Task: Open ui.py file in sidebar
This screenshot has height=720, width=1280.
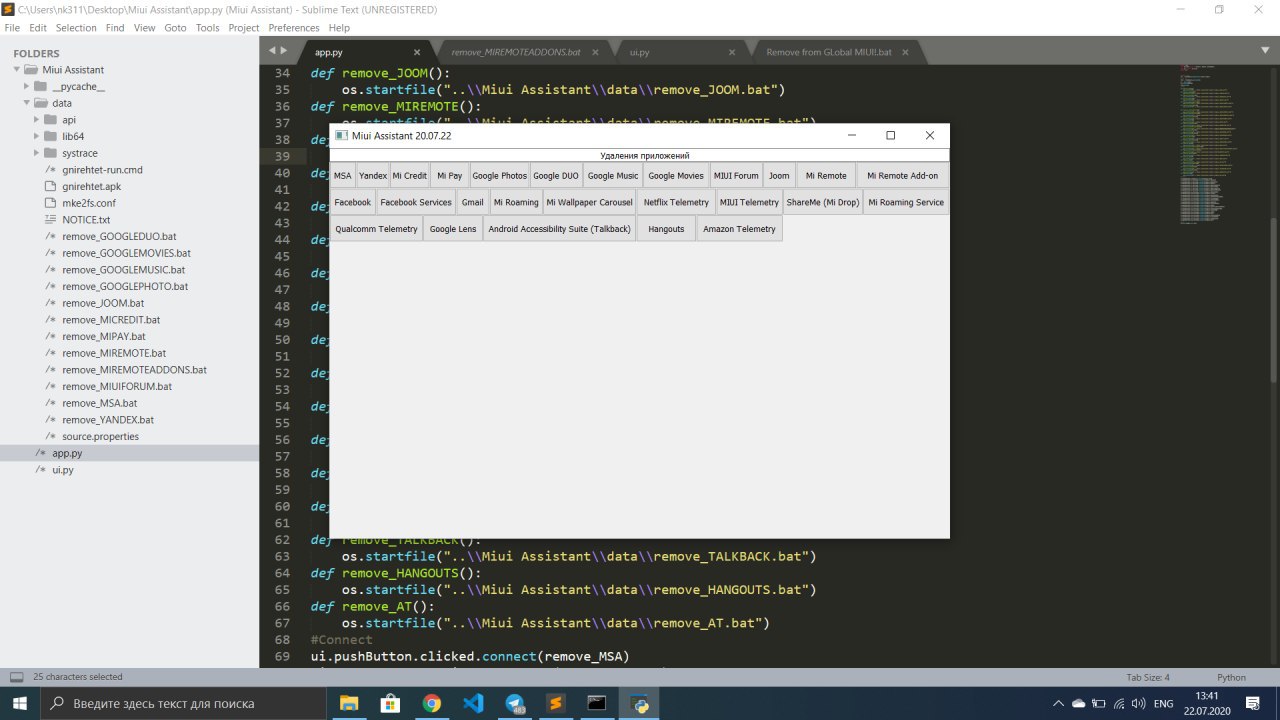Action: pos(63,470)
